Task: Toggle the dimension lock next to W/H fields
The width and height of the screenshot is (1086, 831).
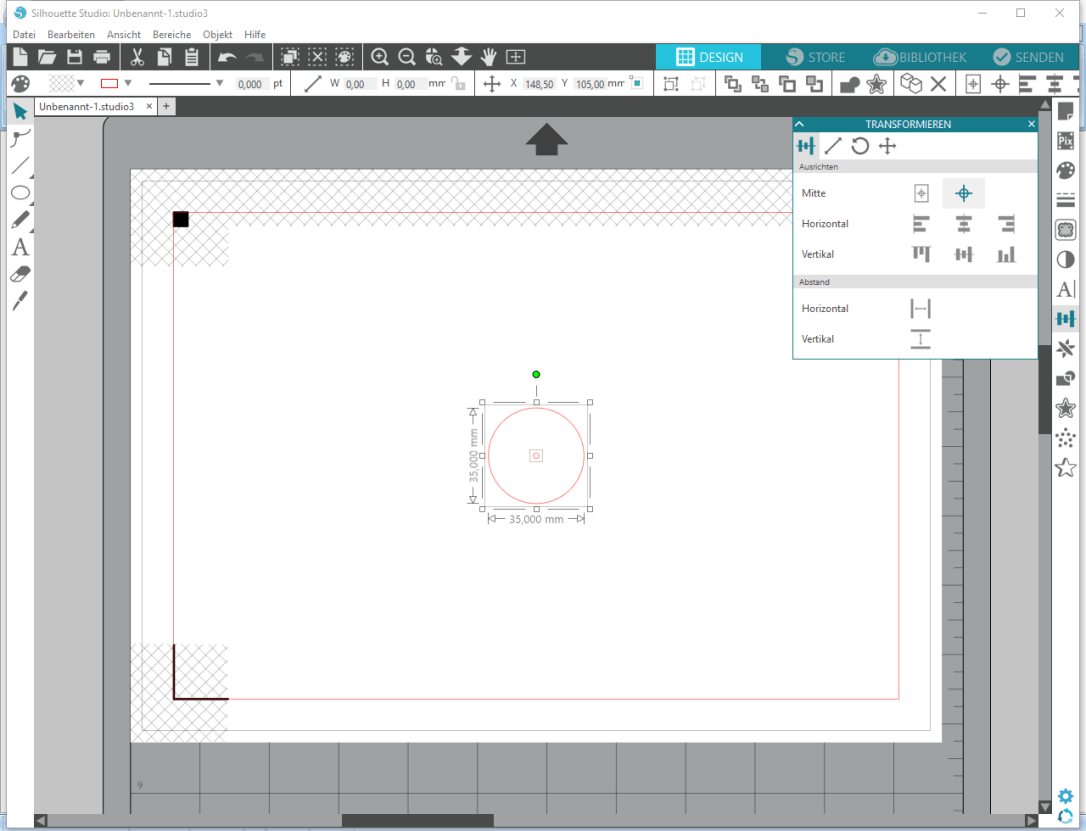Action: tap(456, 83)
